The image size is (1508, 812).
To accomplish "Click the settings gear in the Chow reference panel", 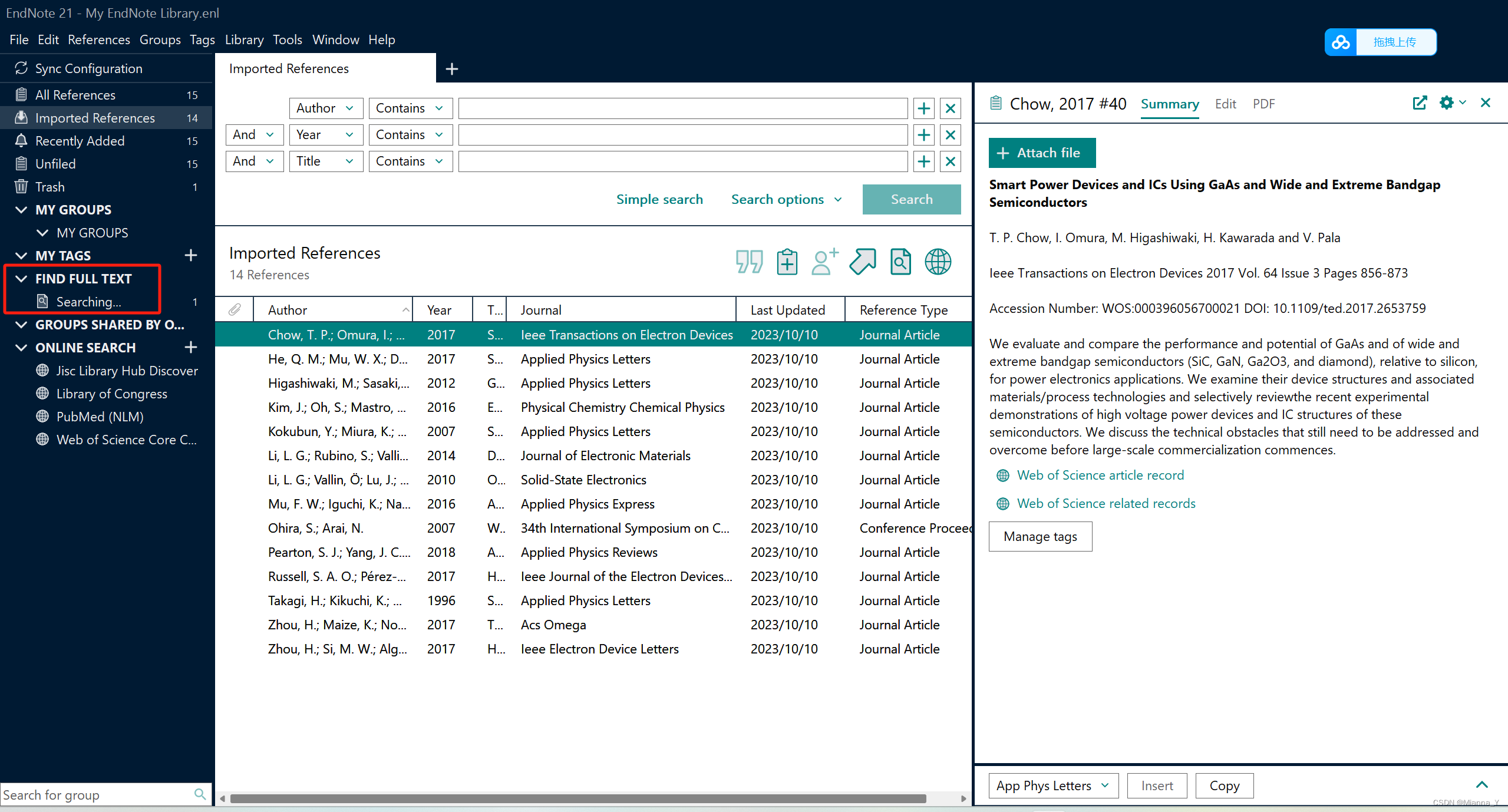I will coord(1447,103).
